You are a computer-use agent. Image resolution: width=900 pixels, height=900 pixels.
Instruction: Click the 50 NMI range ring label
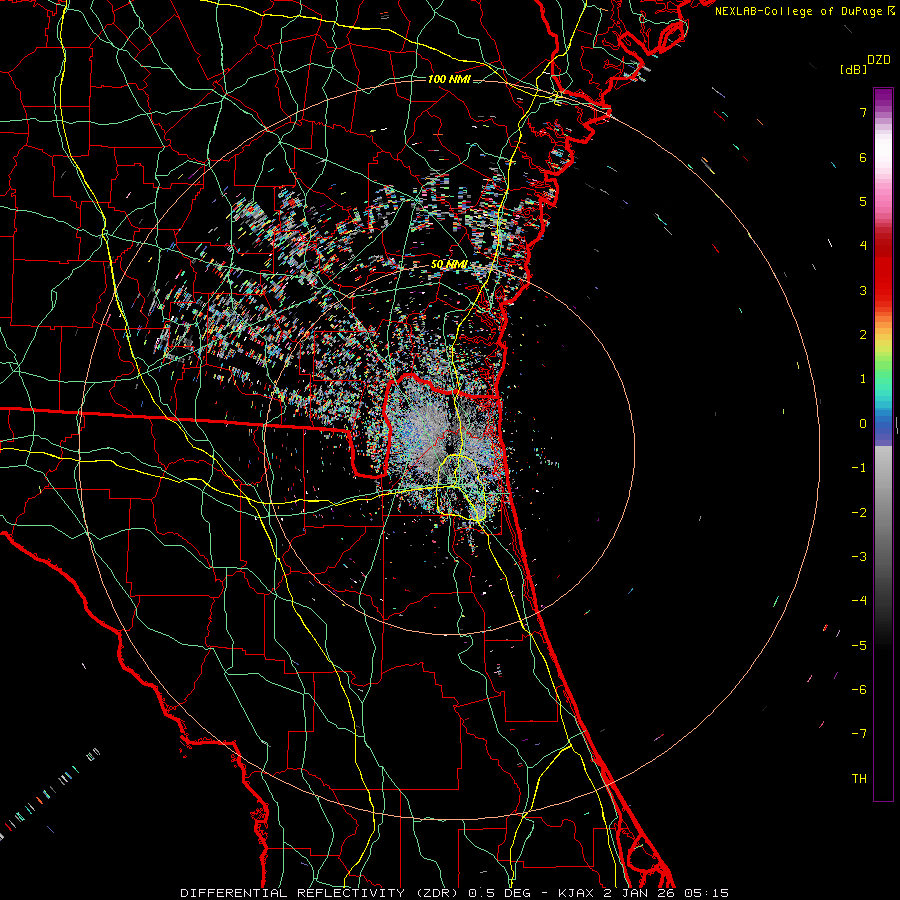tap(449, 265)
